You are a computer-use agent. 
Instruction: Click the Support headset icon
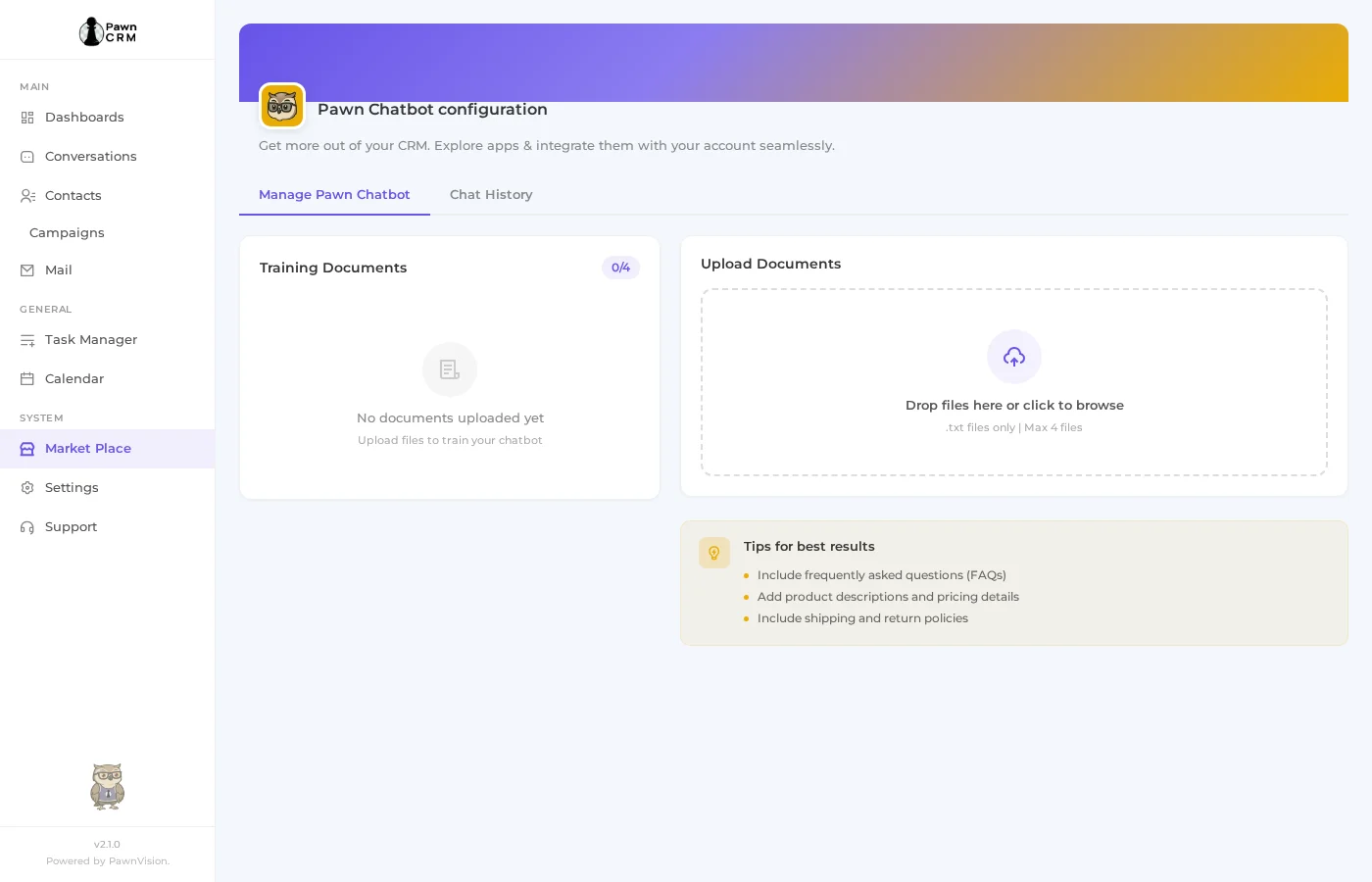tap(28, 526)
